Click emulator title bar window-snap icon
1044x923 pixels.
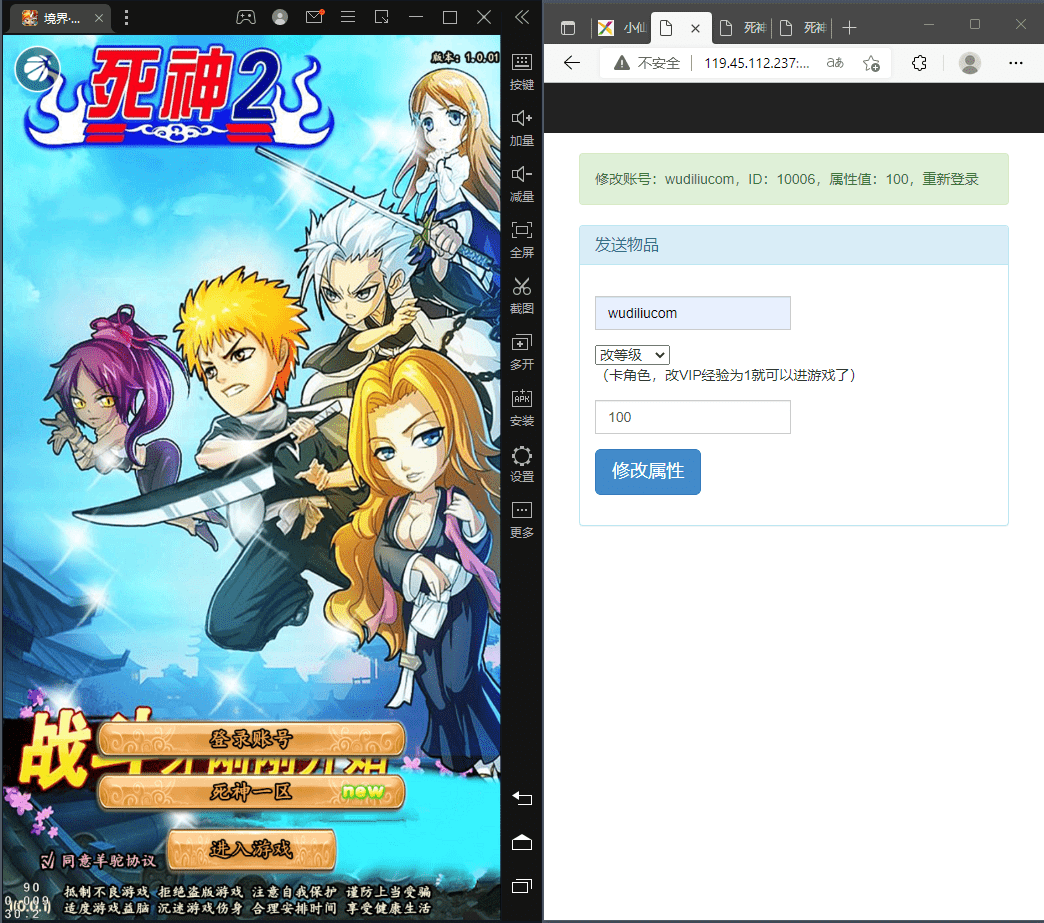(382, 17)
